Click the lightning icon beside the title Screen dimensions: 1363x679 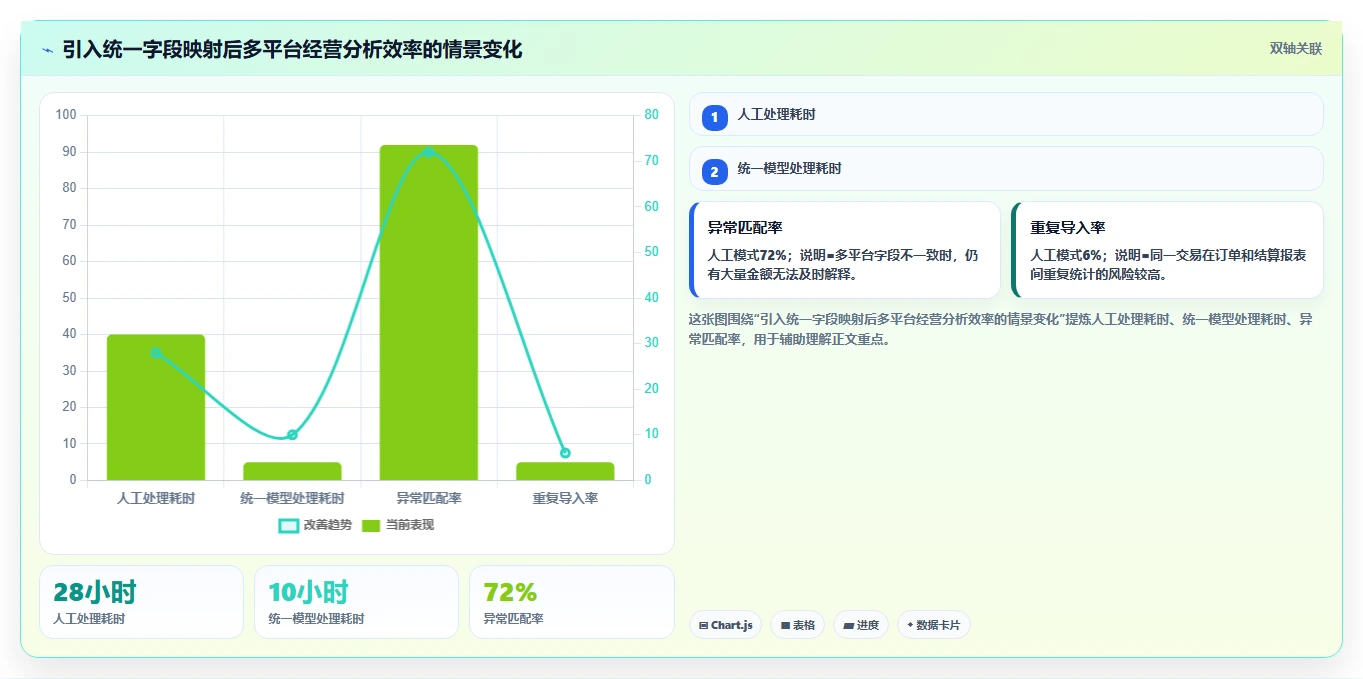[47, 50]
